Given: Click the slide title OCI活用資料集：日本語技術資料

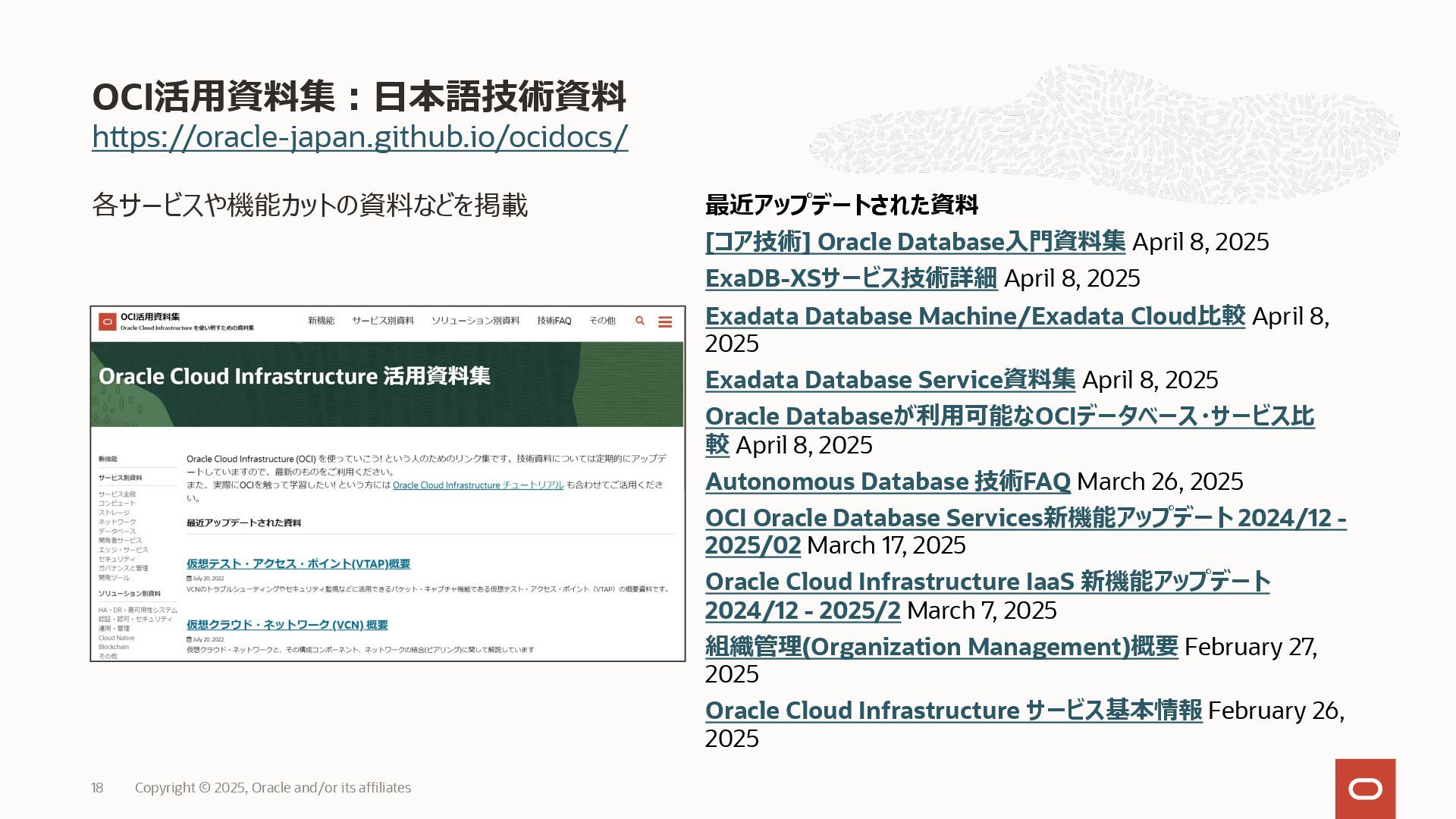Looking at the screenshot, I should pos(359,96).
